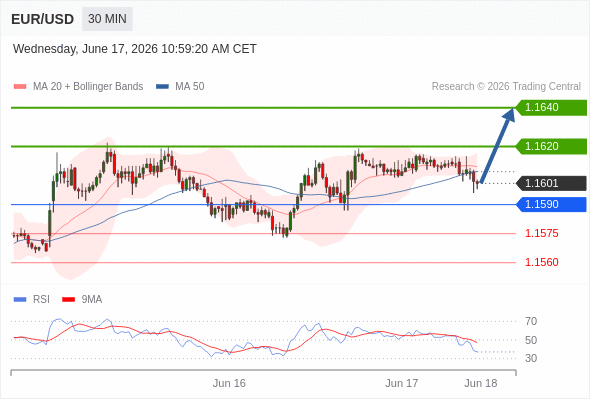Click the red 1.1560 support label
The height and width of the screenshot is (400, 590).
(541, 262)
